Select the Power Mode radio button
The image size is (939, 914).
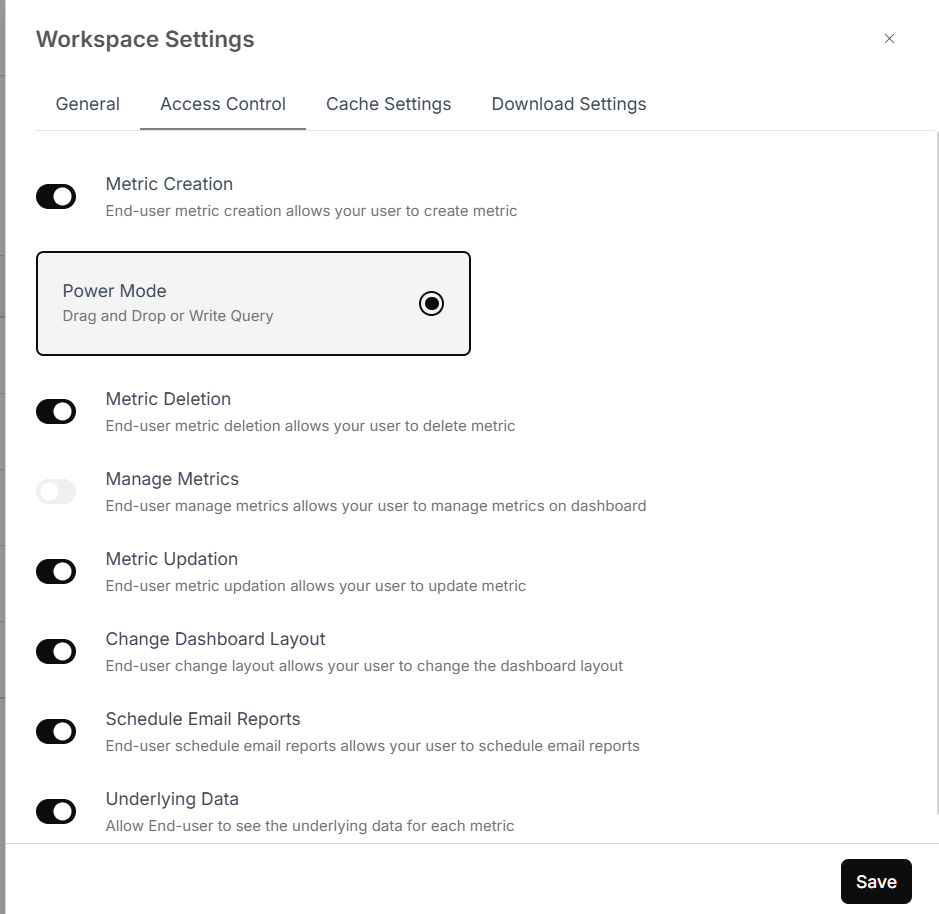click(x=431, y=304)
